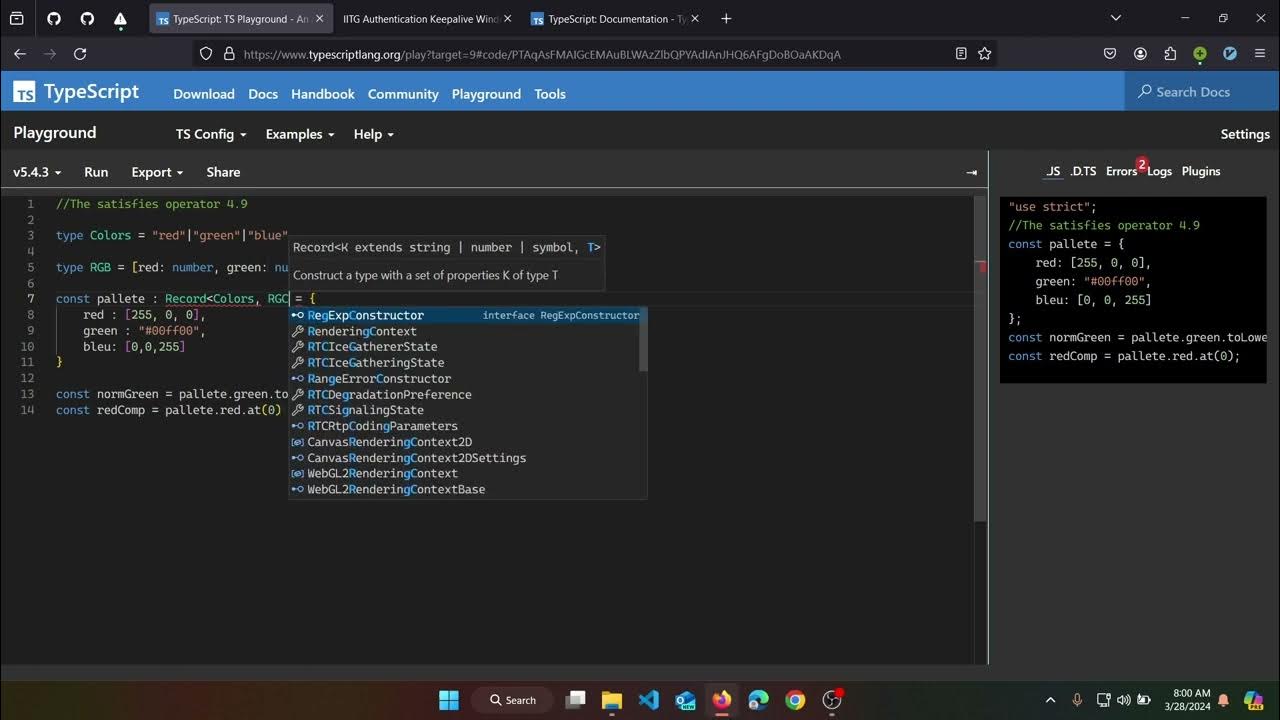
Task: Collapse the sidebar with the arrow icon
Action: click(971, 172)
